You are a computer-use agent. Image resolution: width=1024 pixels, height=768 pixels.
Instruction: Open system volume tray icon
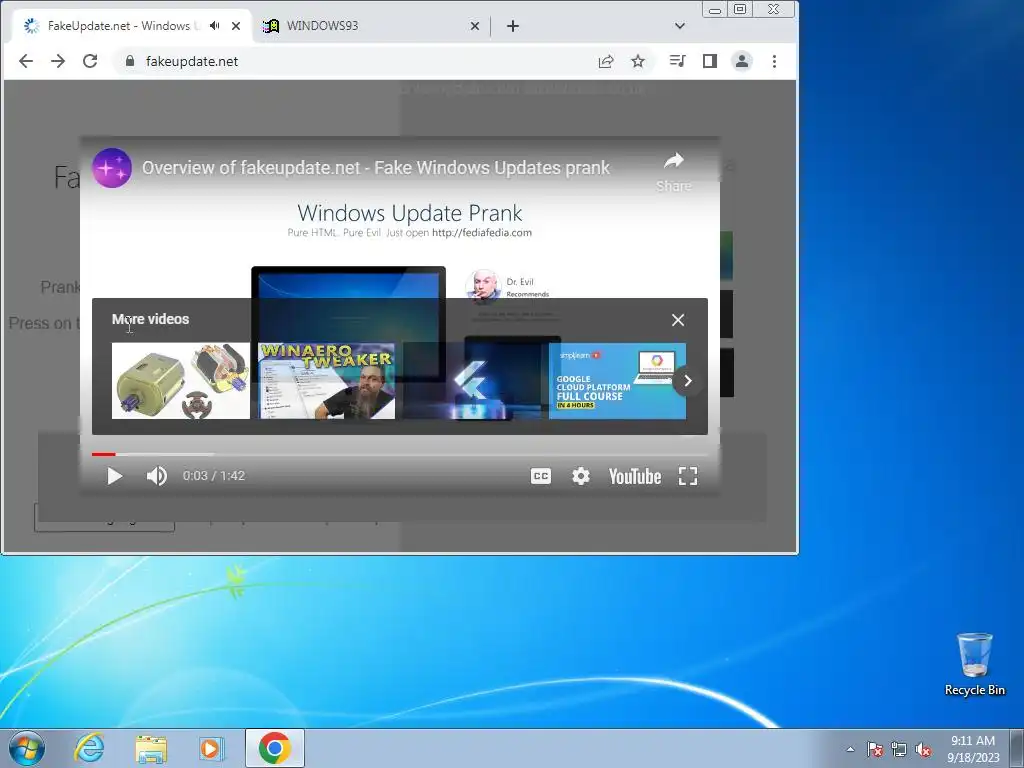923,749
